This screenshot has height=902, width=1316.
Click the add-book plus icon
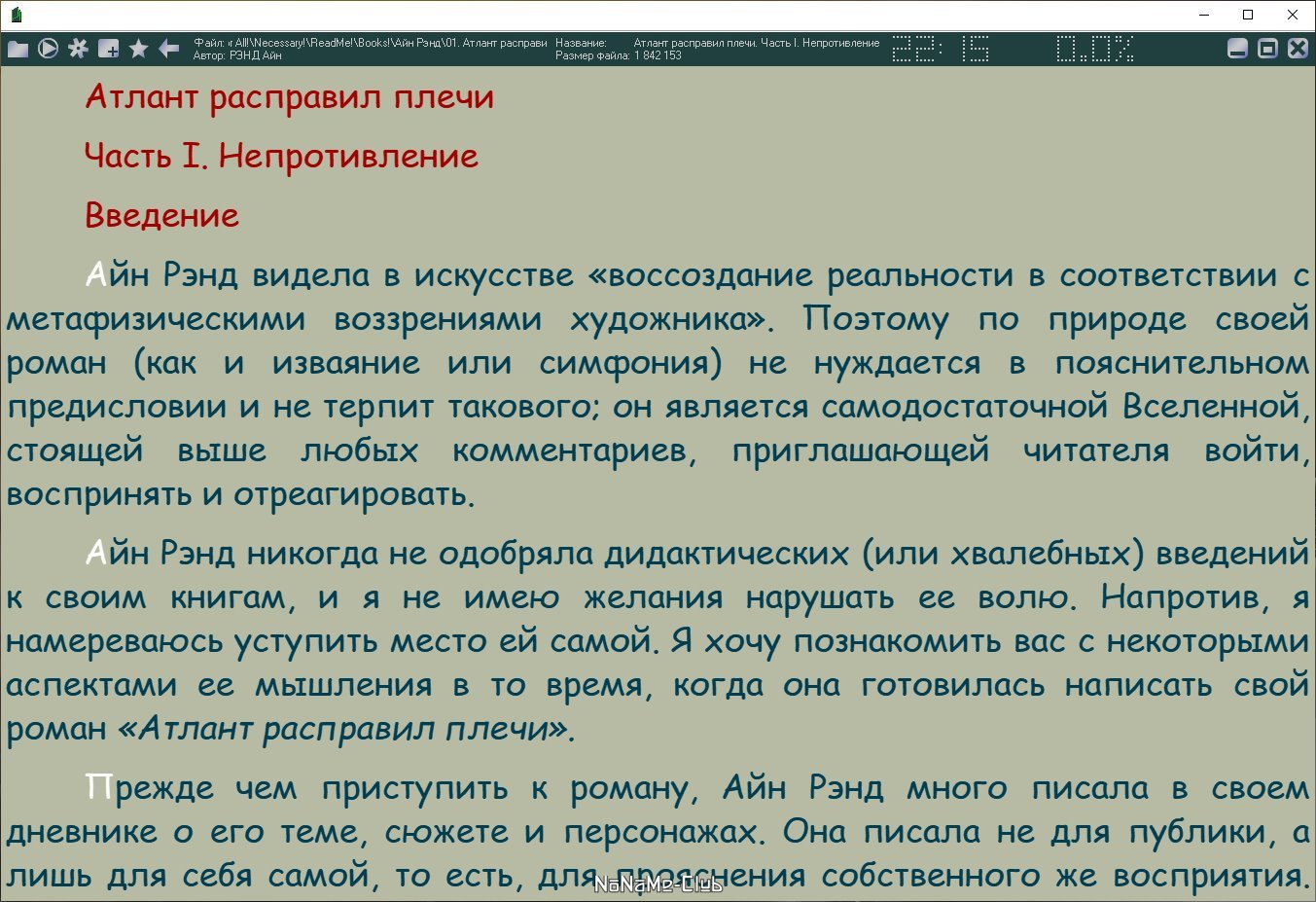[108, 49]
